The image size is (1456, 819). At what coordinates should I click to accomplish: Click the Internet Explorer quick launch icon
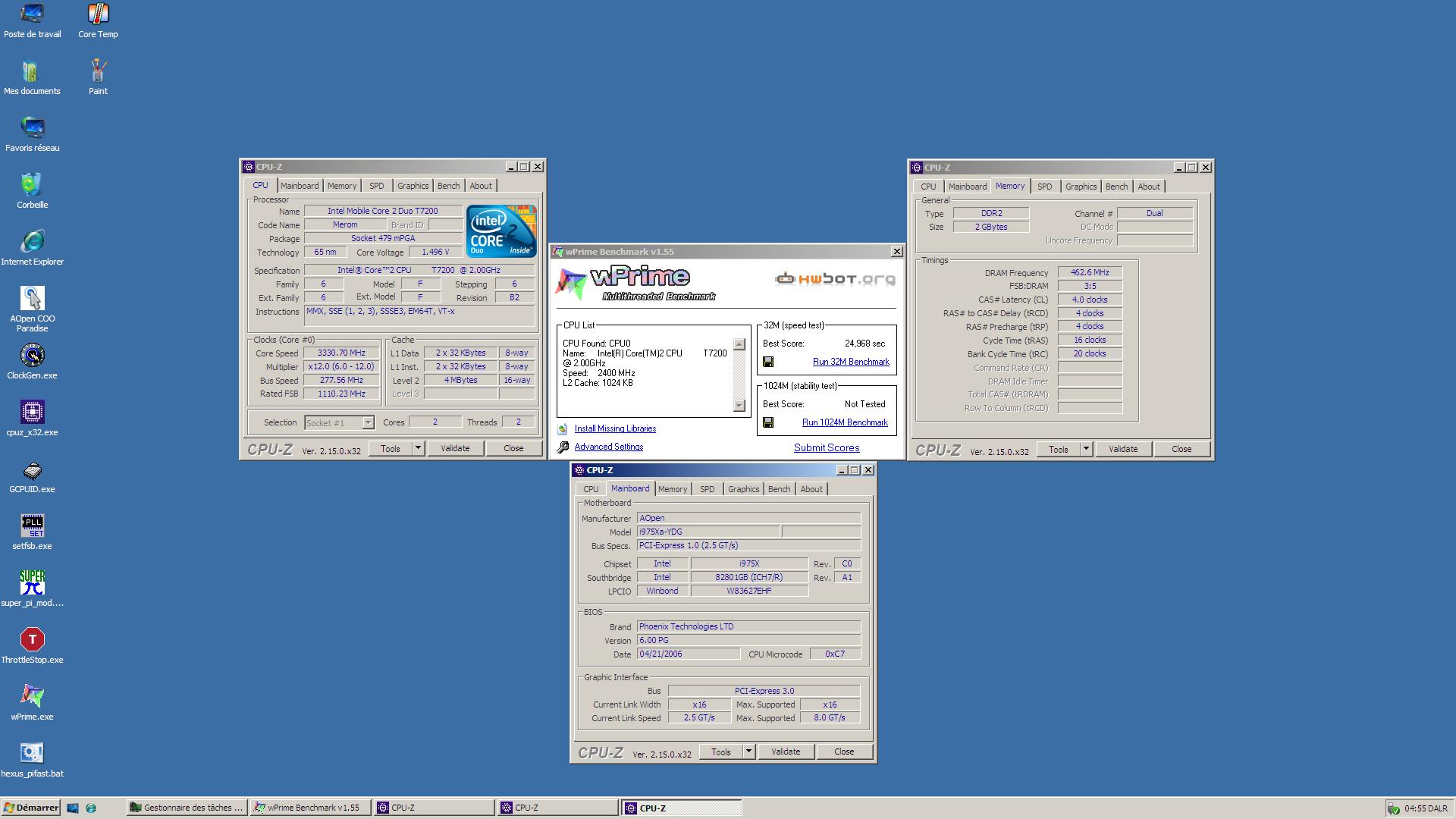[91, 808]
